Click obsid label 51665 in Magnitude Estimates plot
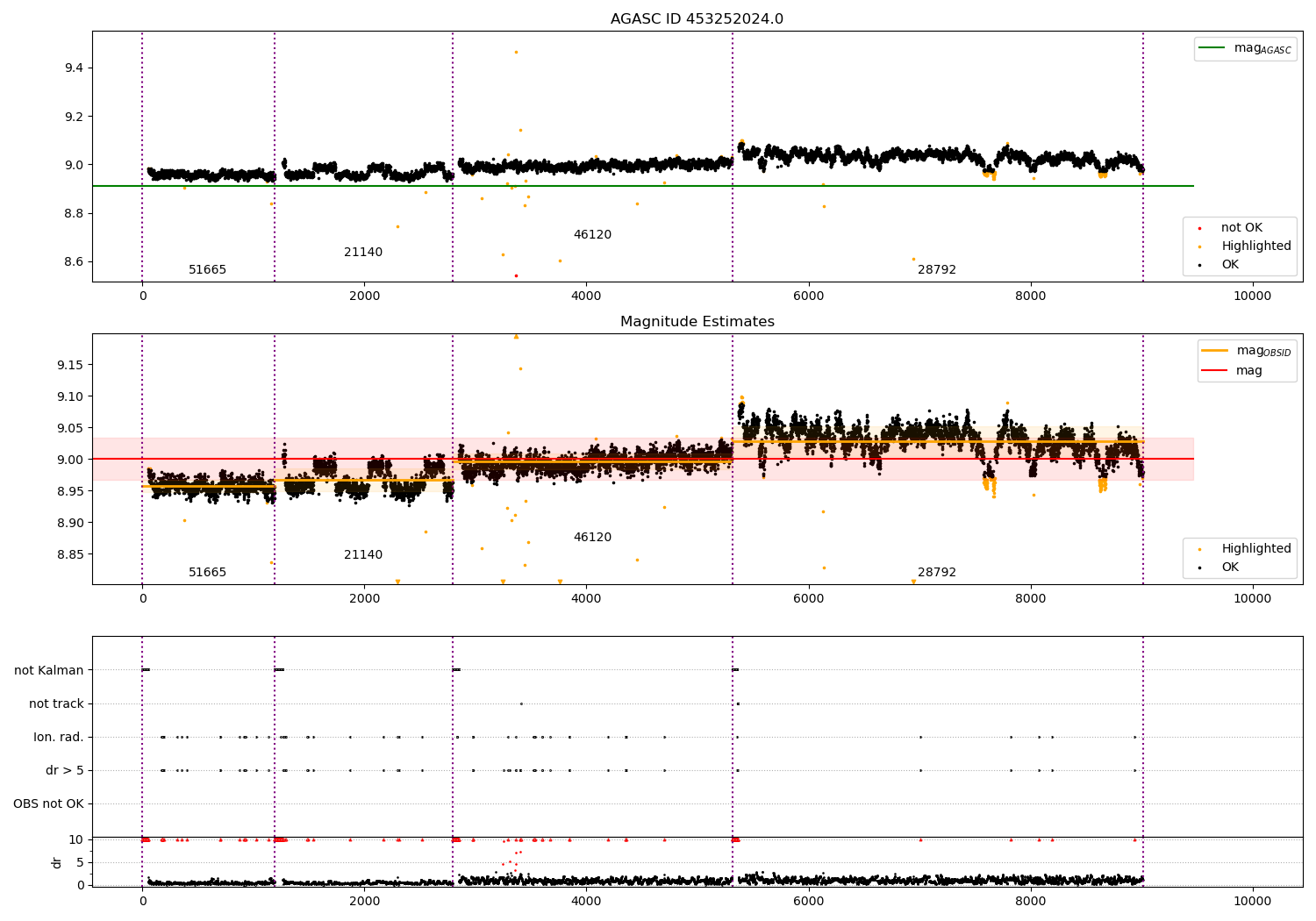The height and width of the screenshot is (921, 1316). point(207,573)
